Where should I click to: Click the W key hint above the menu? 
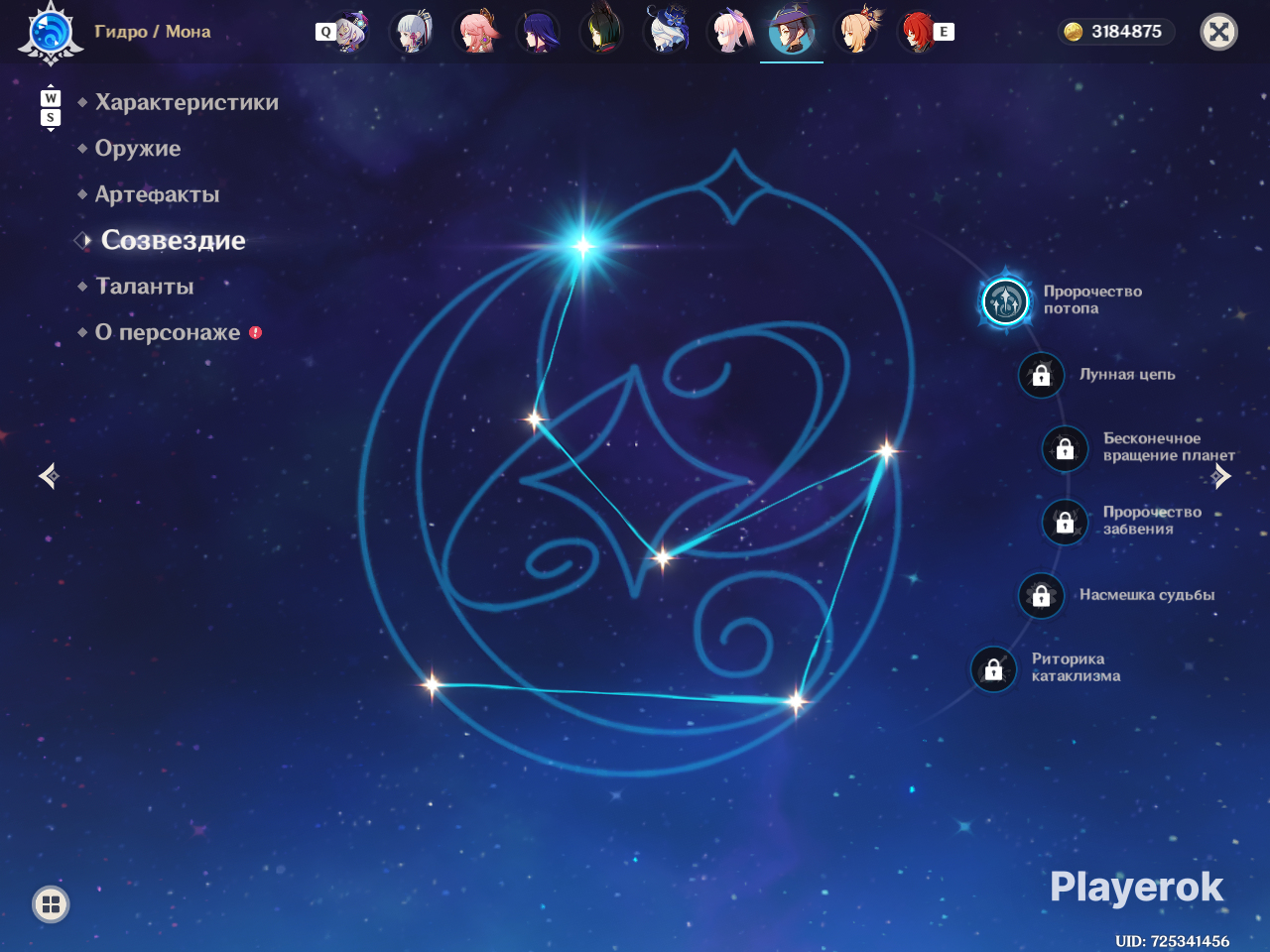[x=51, y=98]
